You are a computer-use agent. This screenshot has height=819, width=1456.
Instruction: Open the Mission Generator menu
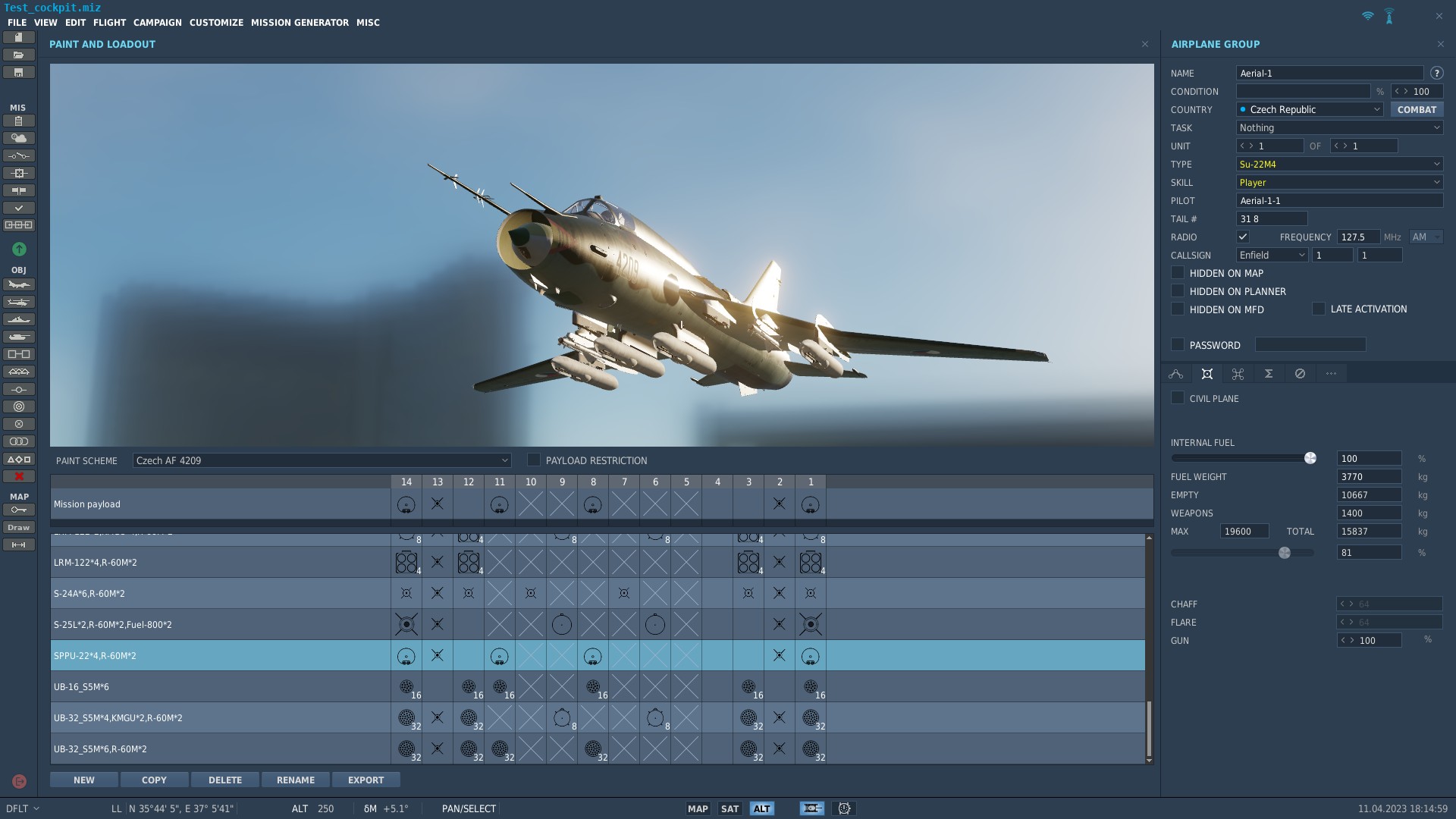tap(300, 23)
